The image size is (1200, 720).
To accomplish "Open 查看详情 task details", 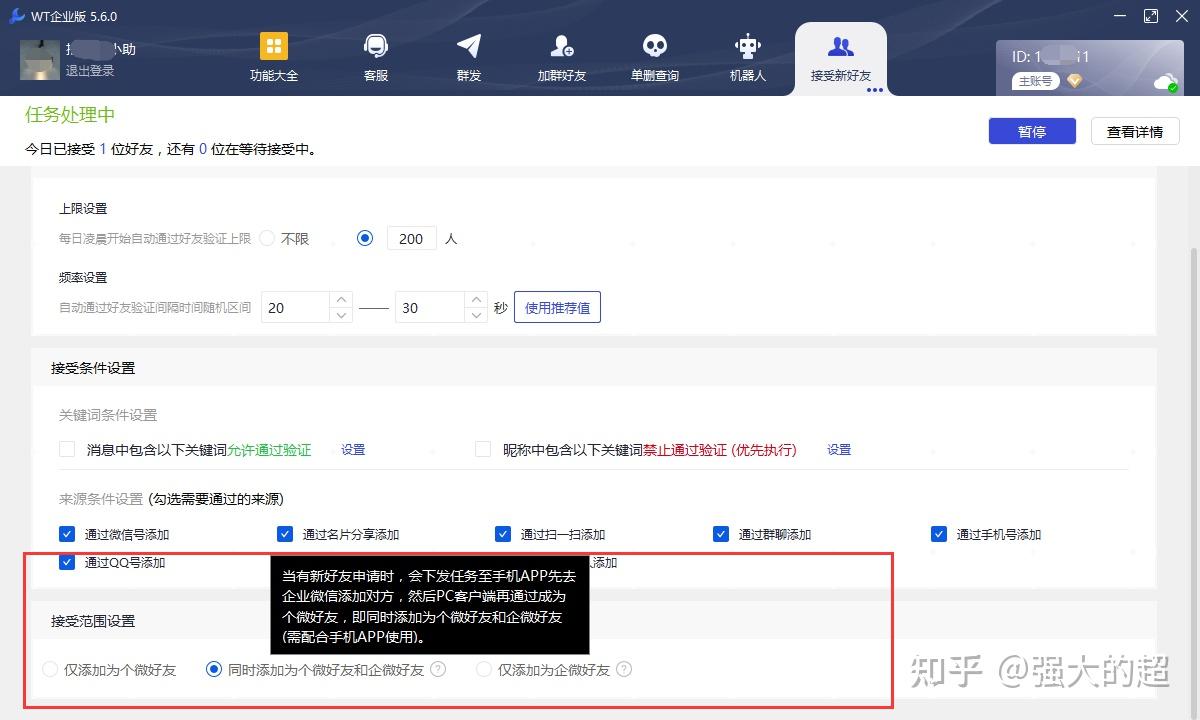I will point(1135,131).
